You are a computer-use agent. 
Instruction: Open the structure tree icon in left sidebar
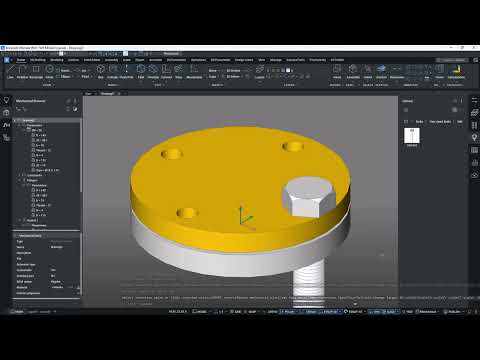(x=6, y=137)
